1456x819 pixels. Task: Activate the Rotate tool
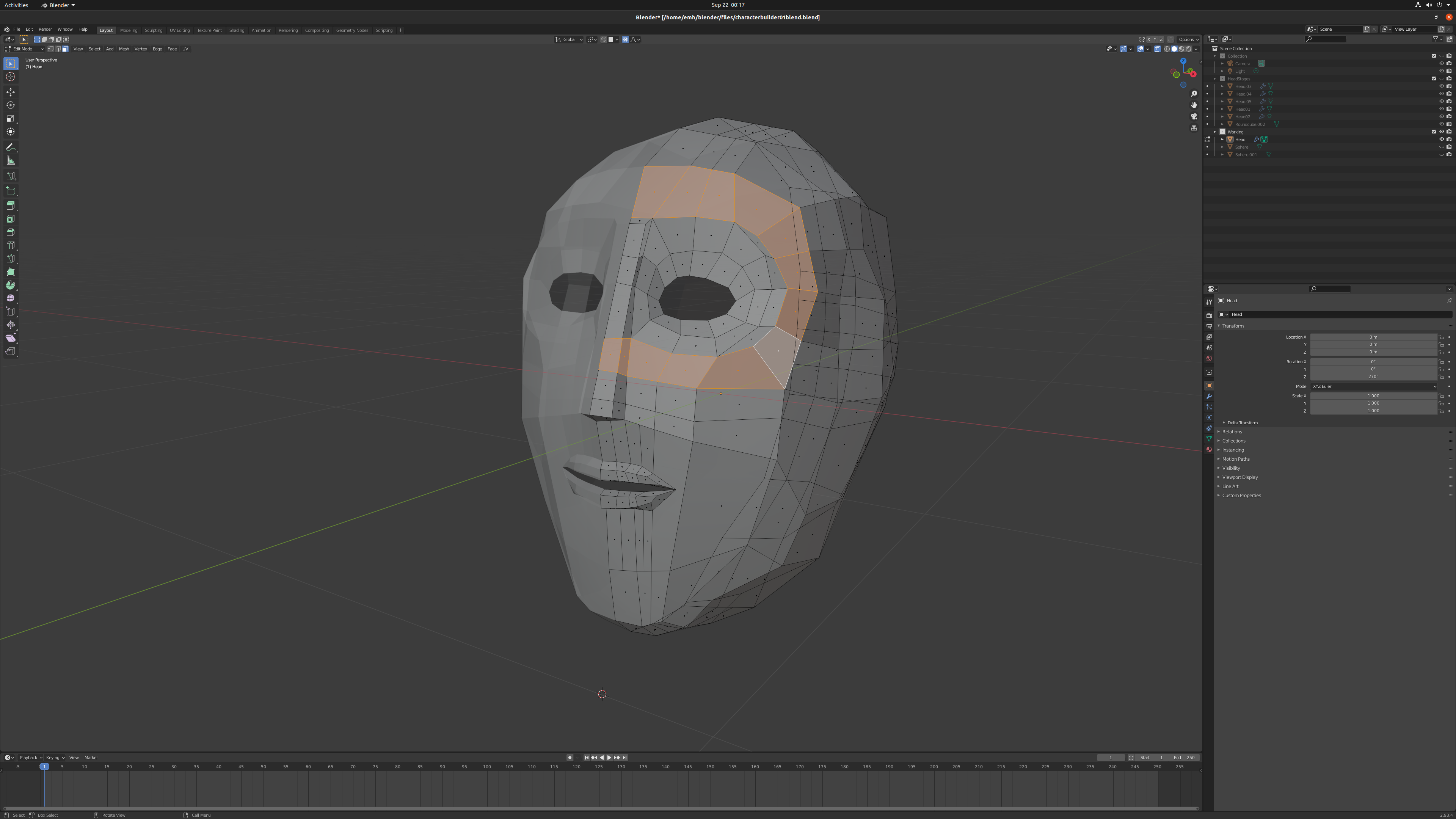tap(11, 105)
